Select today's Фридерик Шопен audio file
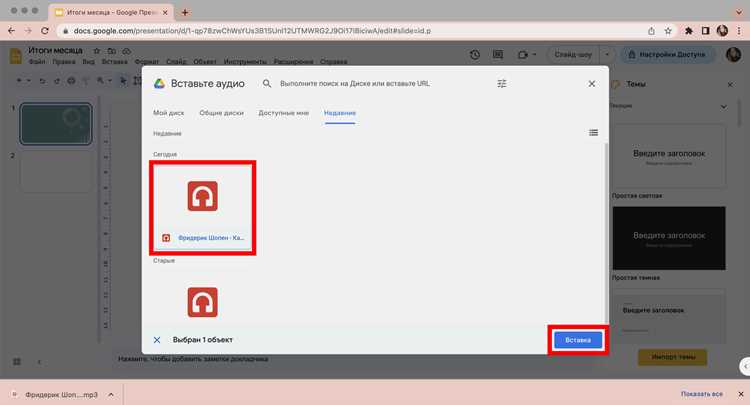 [203, 208]
